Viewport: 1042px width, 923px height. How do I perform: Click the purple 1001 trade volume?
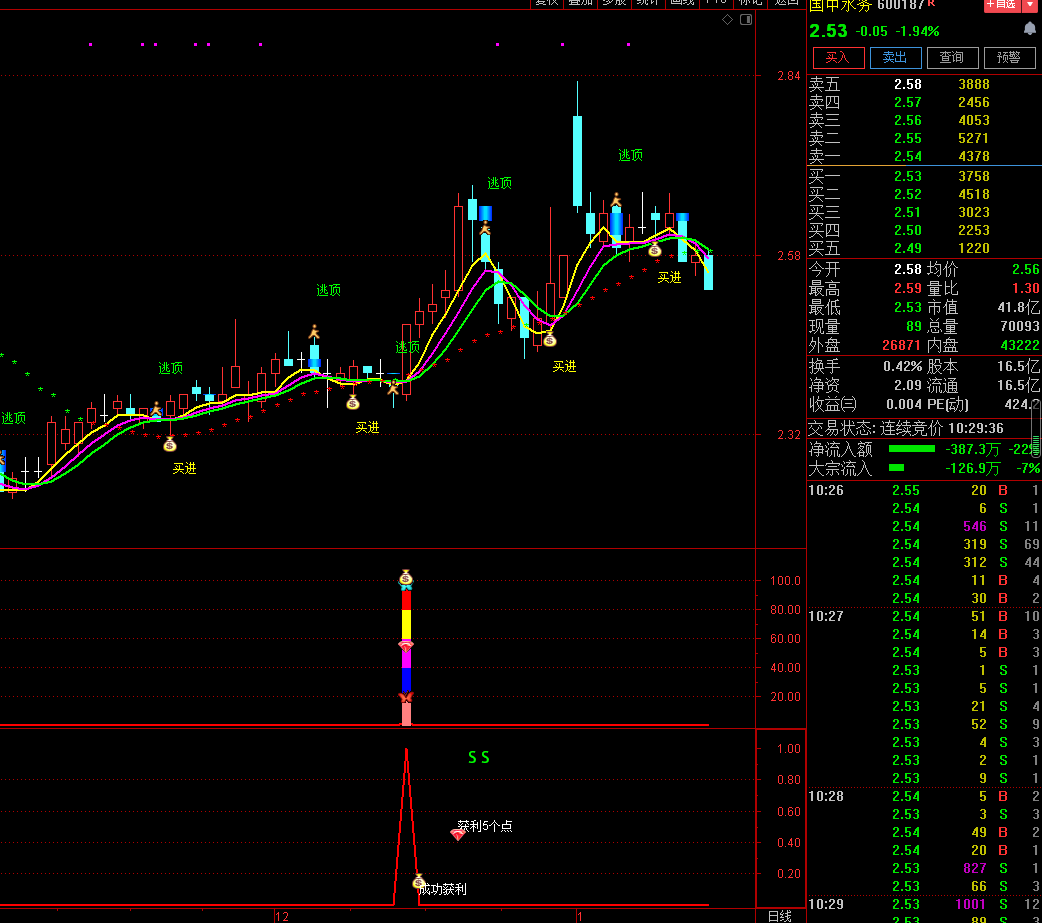pyautogui.click(x=971, y=904)
